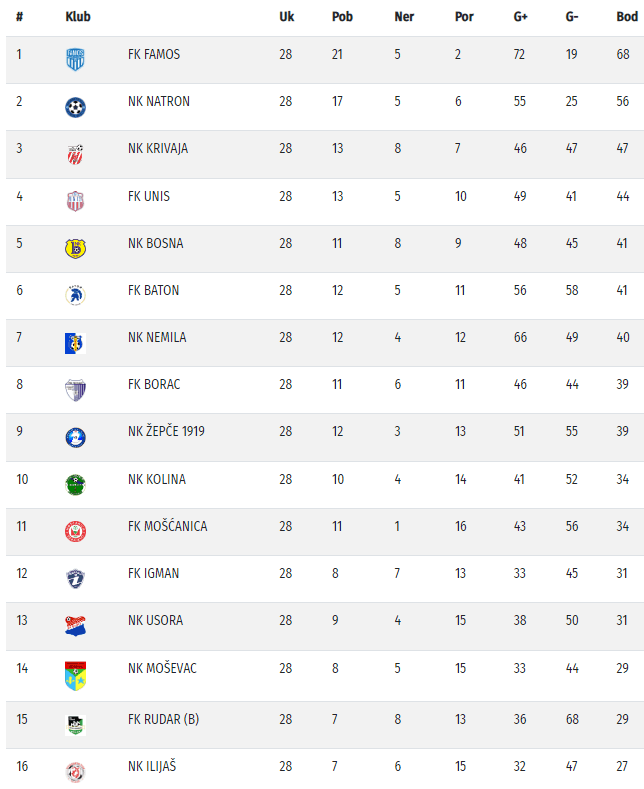This screenshot has height=789, width=644.
Task: Click the NK Bosna yellow badge
Action: [75, 247]
